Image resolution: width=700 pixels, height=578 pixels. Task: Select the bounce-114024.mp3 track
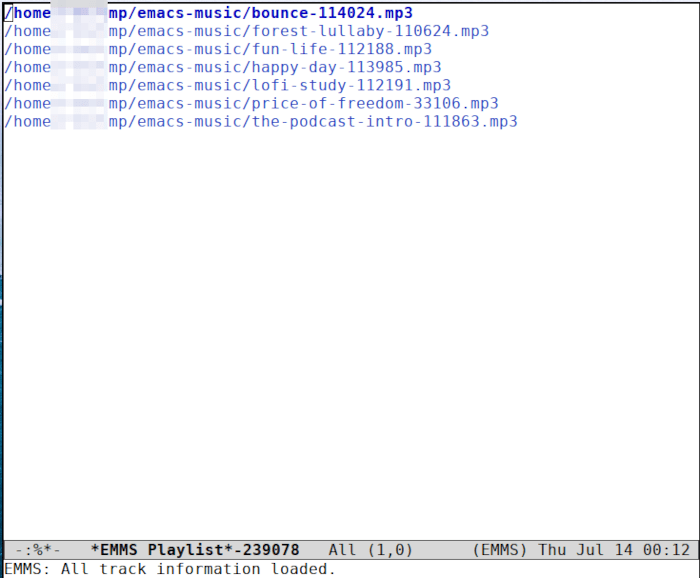coord(208,13)
